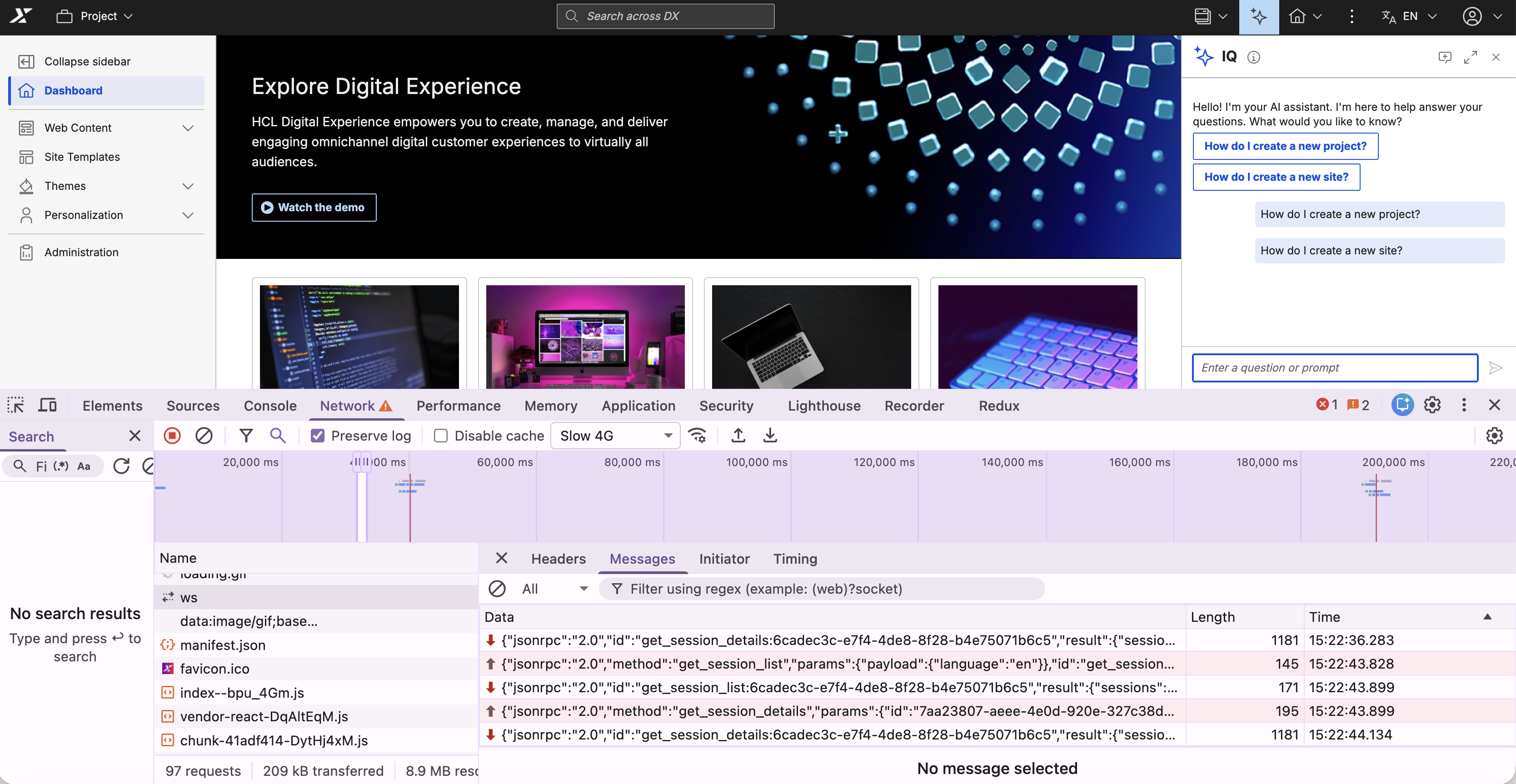The height and width of the screenshot is (784, 1516).
Task: Stop recording network log
Action: (172, 435)
